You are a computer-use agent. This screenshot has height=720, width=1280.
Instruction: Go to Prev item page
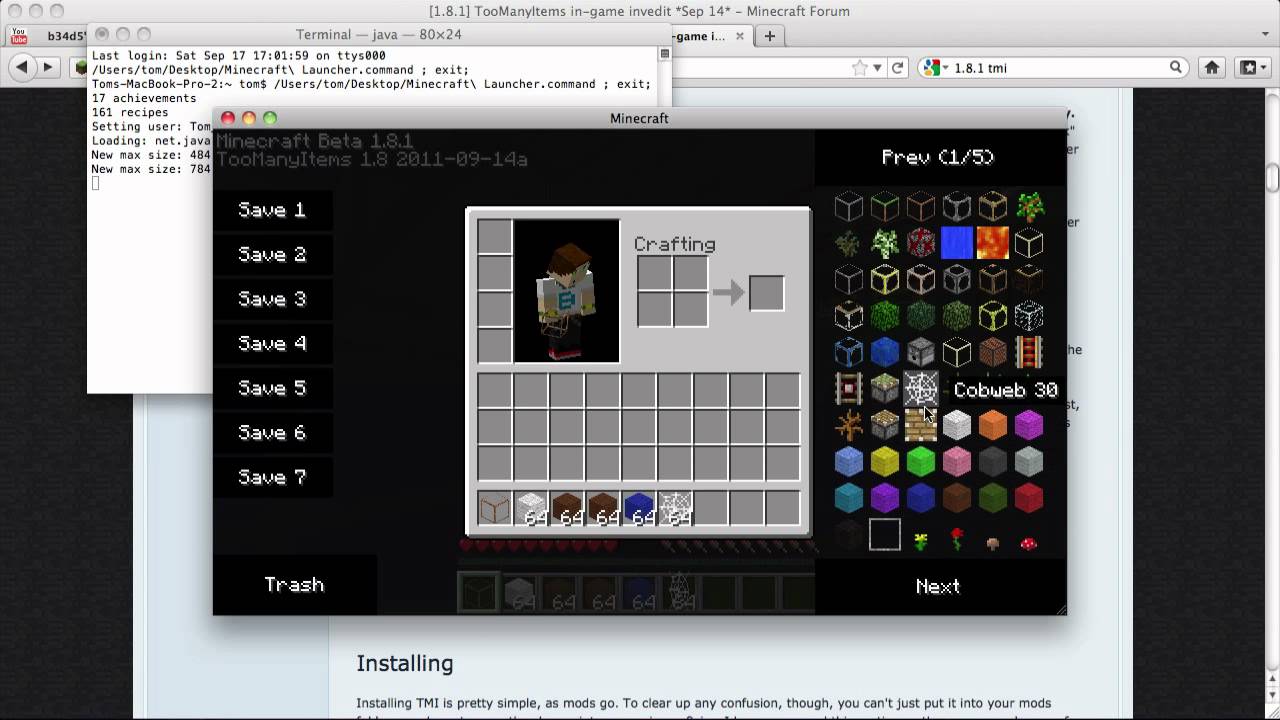click(x=938, y=157)
